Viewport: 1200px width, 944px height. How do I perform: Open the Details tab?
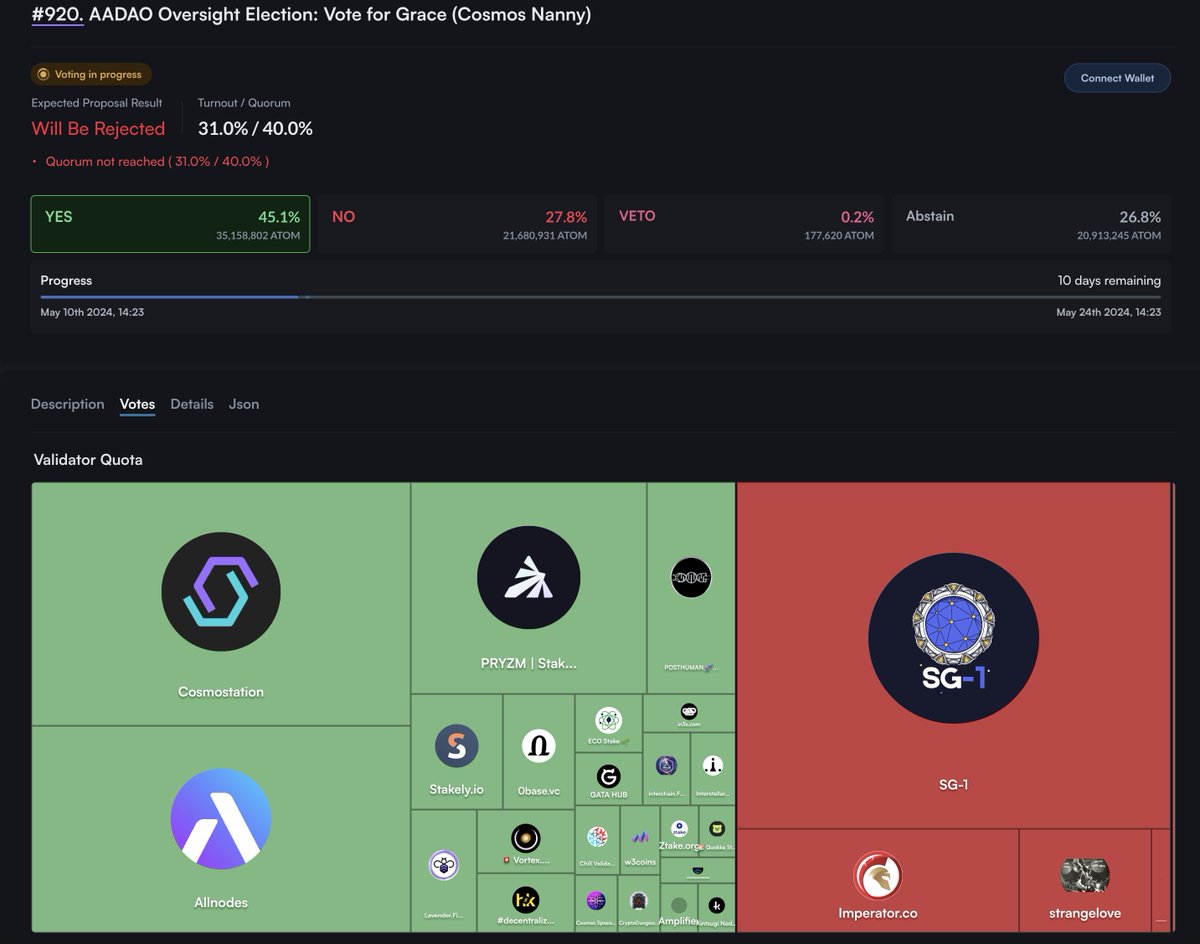[192, 404]
